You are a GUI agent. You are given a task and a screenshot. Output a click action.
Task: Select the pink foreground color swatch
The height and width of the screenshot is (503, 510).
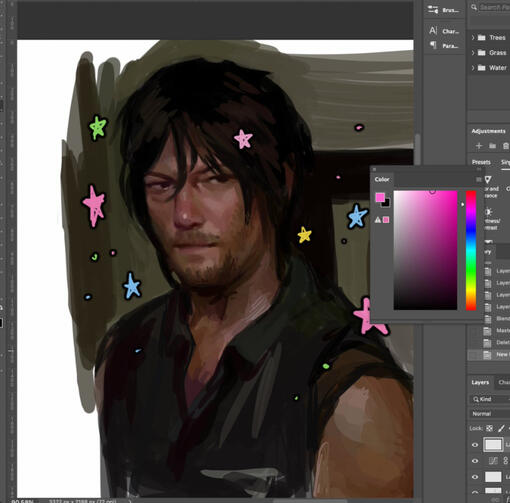[x=380, y=197]
